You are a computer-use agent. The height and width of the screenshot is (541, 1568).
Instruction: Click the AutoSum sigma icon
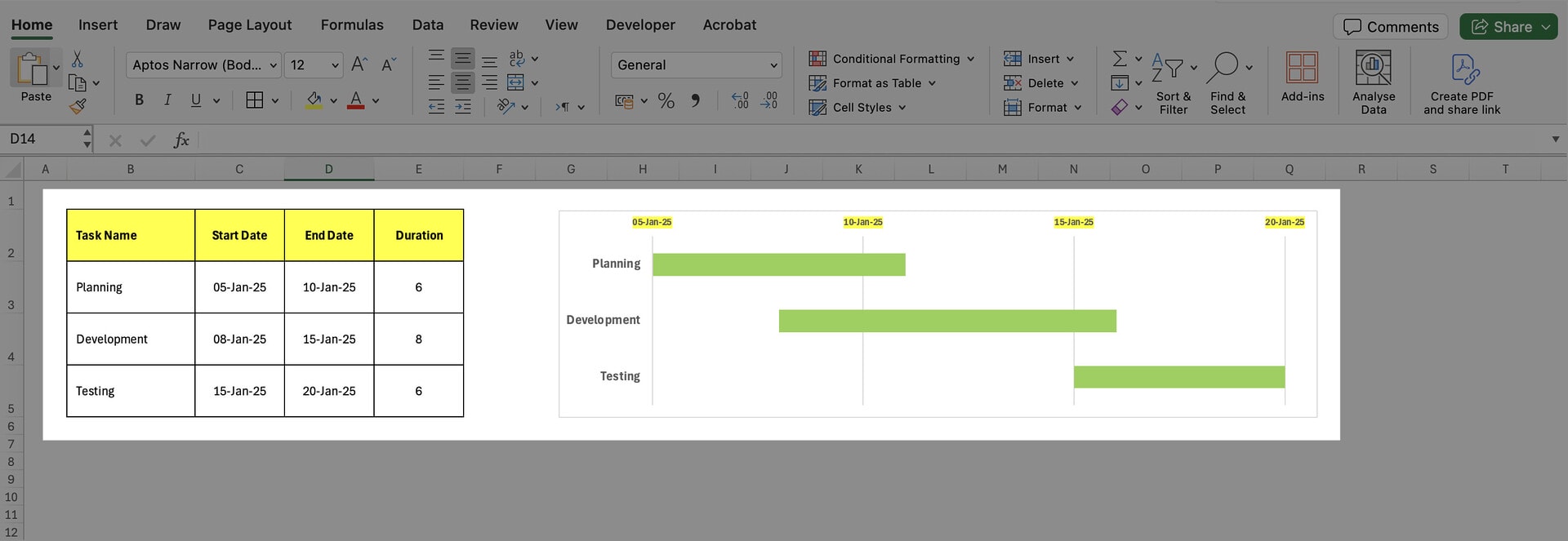point(1120,59)
